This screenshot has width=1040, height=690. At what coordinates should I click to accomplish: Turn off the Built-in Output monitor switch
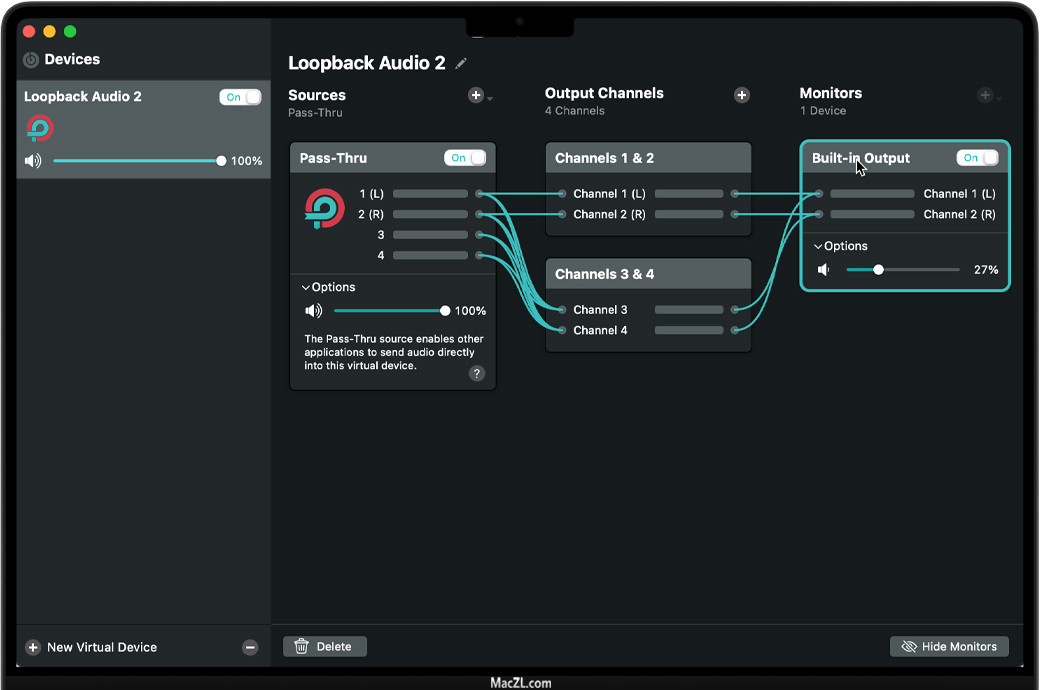click(x=977, y=158)
